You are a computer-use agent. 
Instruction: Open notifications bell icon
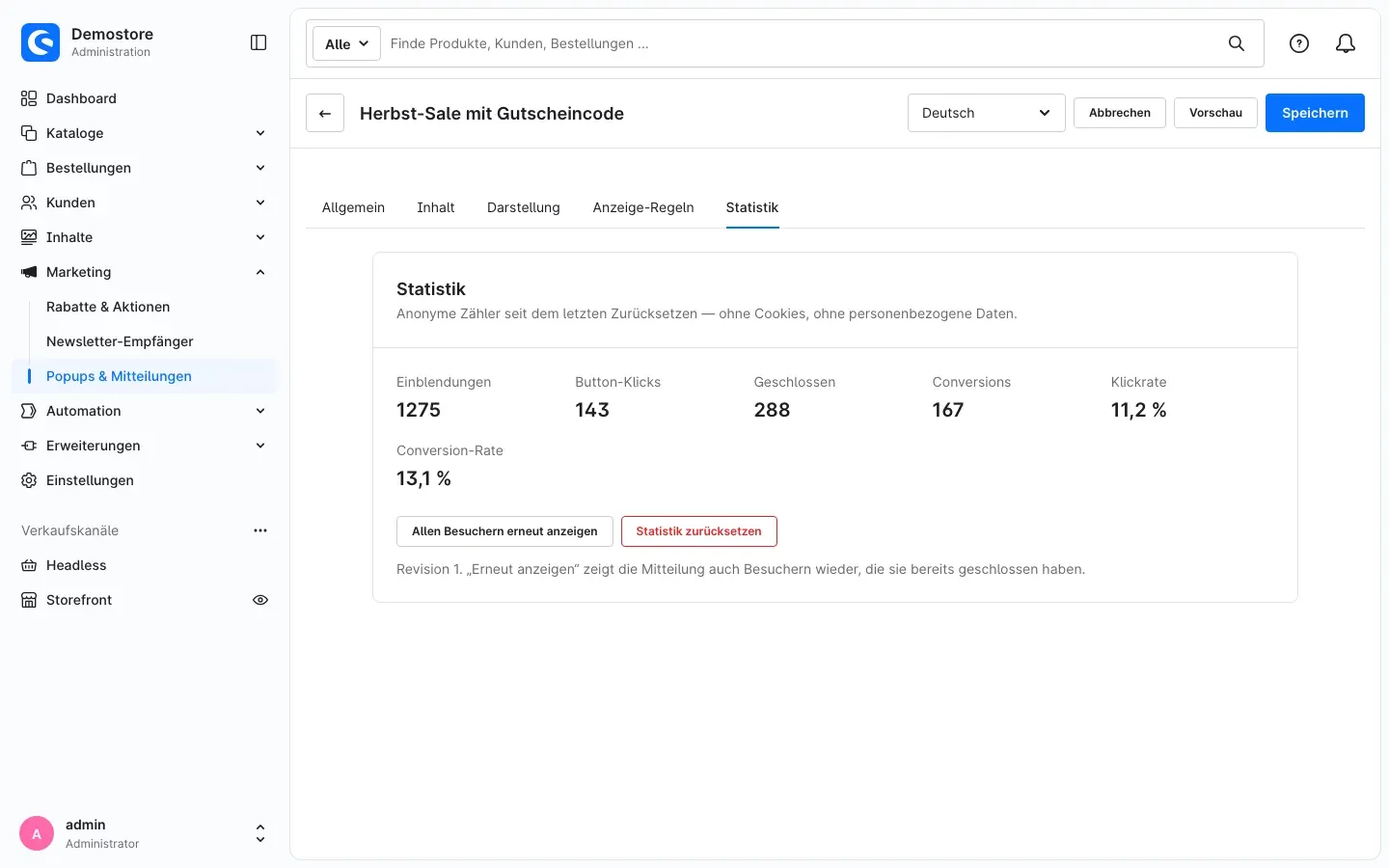(1346, 43)
